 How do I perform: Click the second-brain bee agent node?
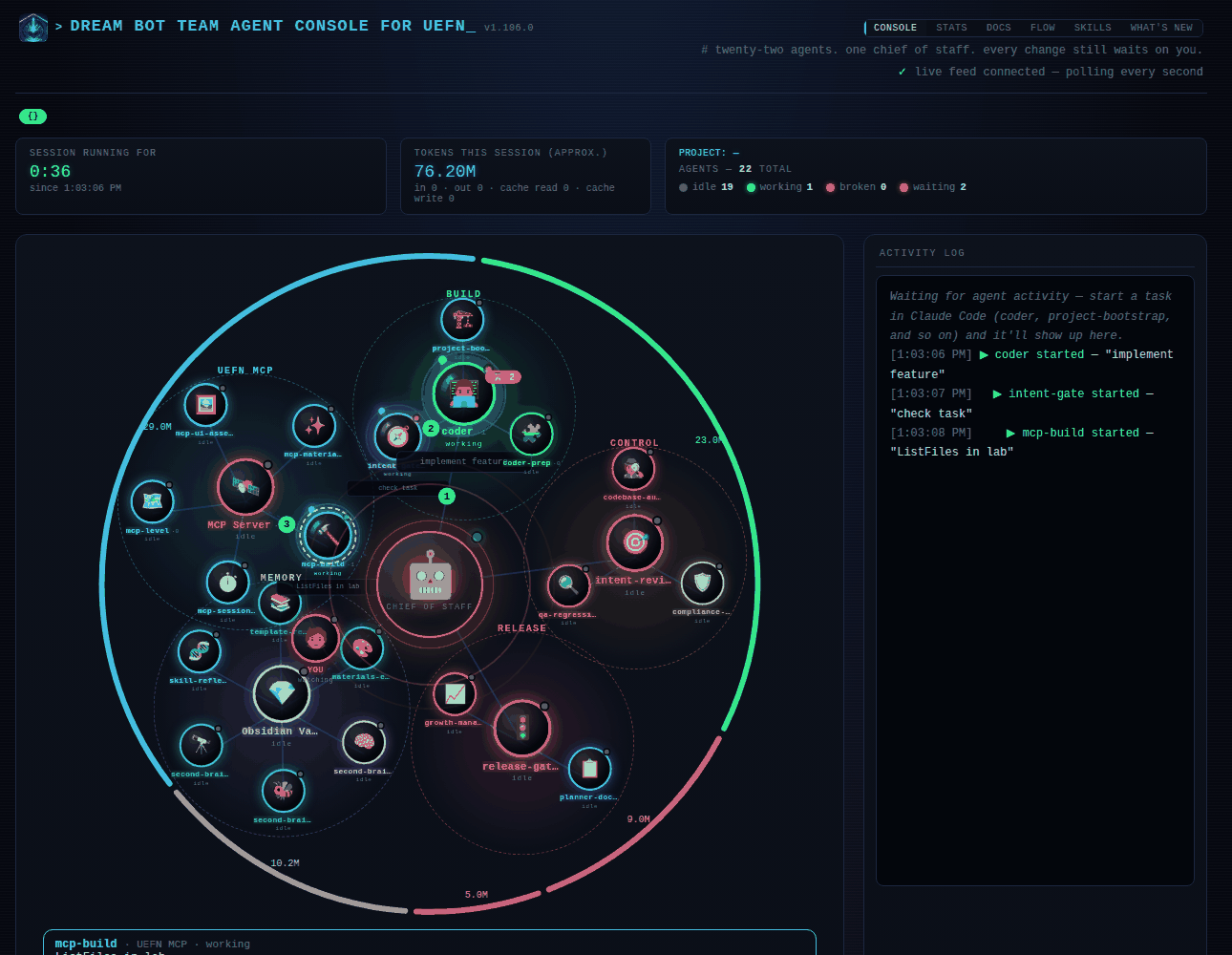click(x=283, y=791)
